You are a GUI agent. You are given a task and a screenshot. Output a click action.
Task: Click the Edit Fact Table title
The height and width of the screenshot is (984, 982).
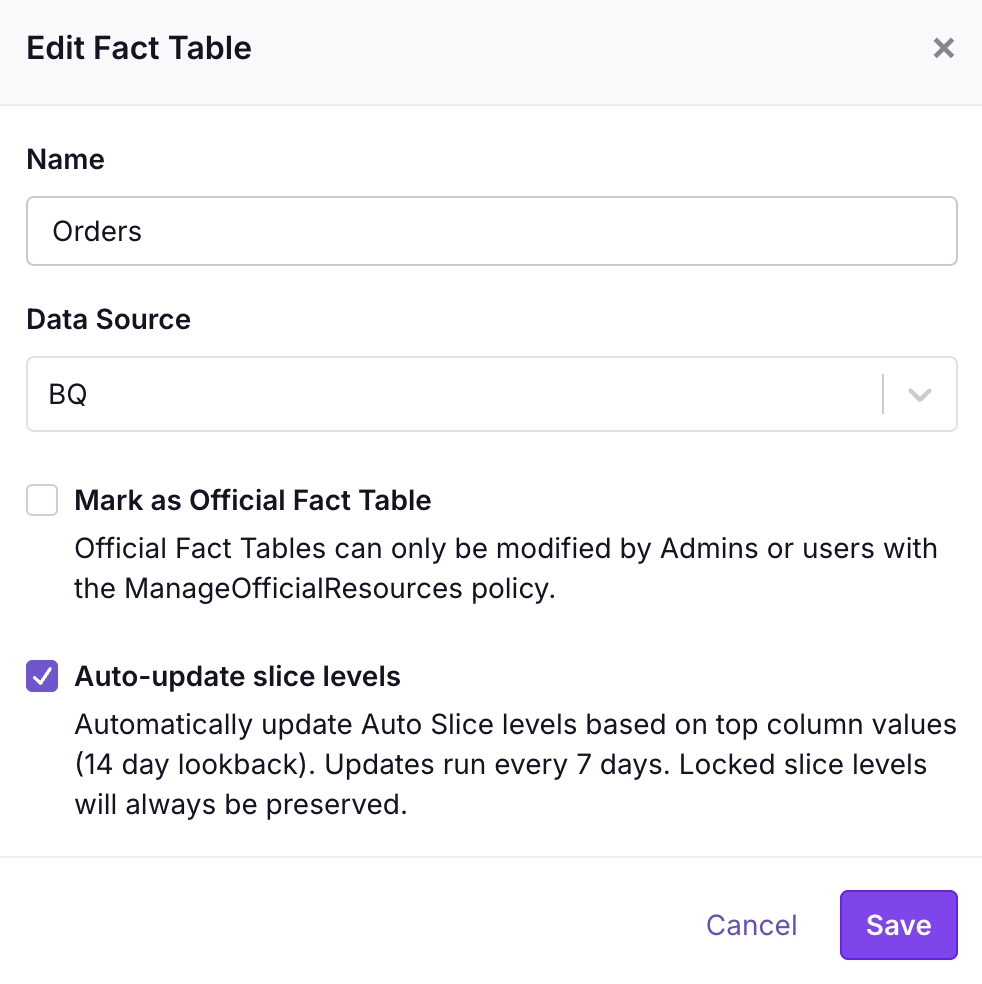(x=138, y=47)
